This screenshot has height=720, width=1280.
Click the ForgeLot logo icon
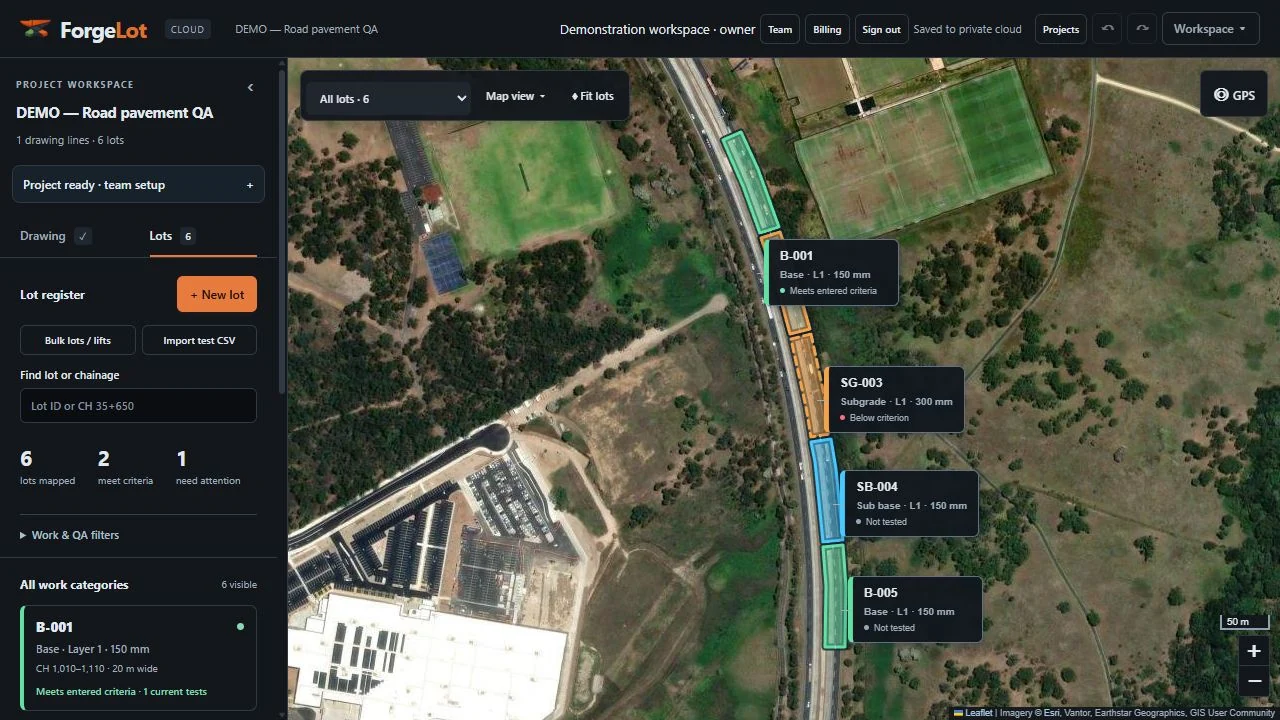(x=35, y=29)
